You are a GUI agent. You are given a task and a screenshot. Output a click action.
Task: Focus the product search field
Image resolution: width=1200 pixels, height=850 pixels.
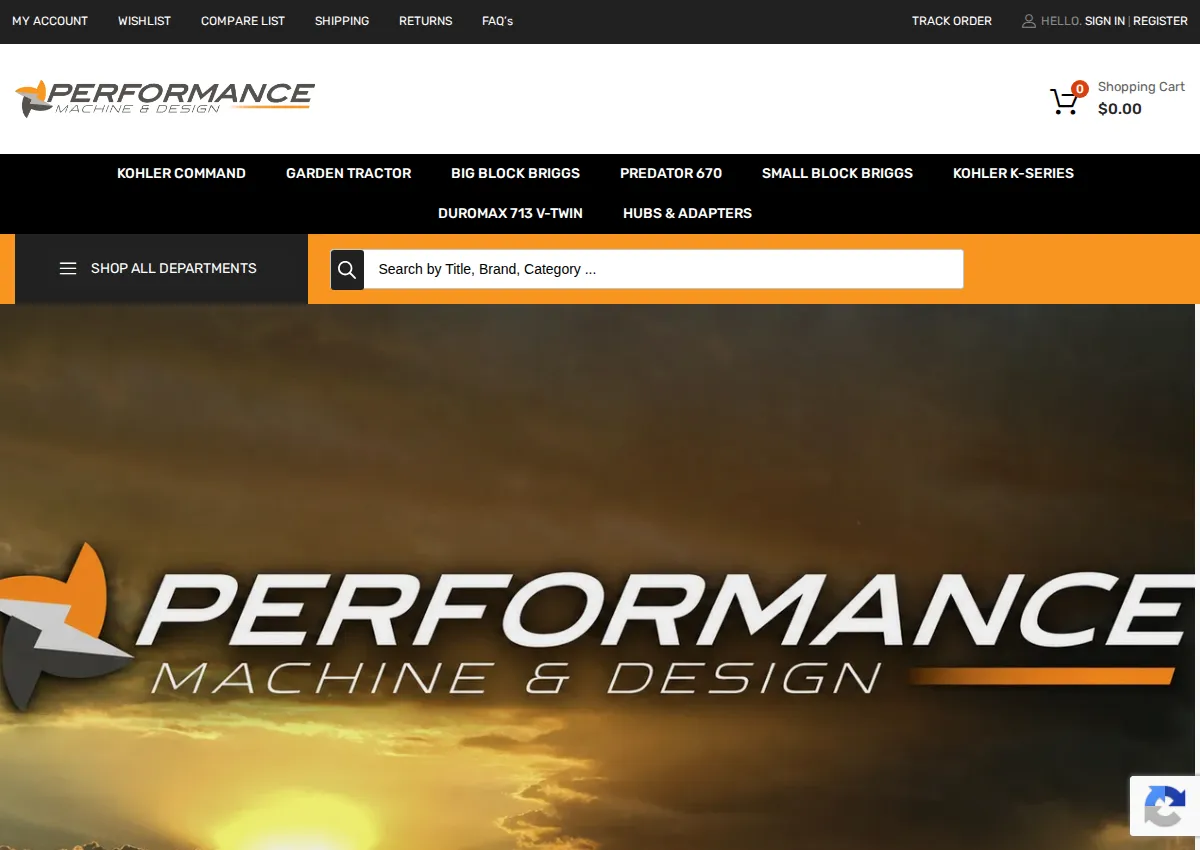tap(663, 269)
